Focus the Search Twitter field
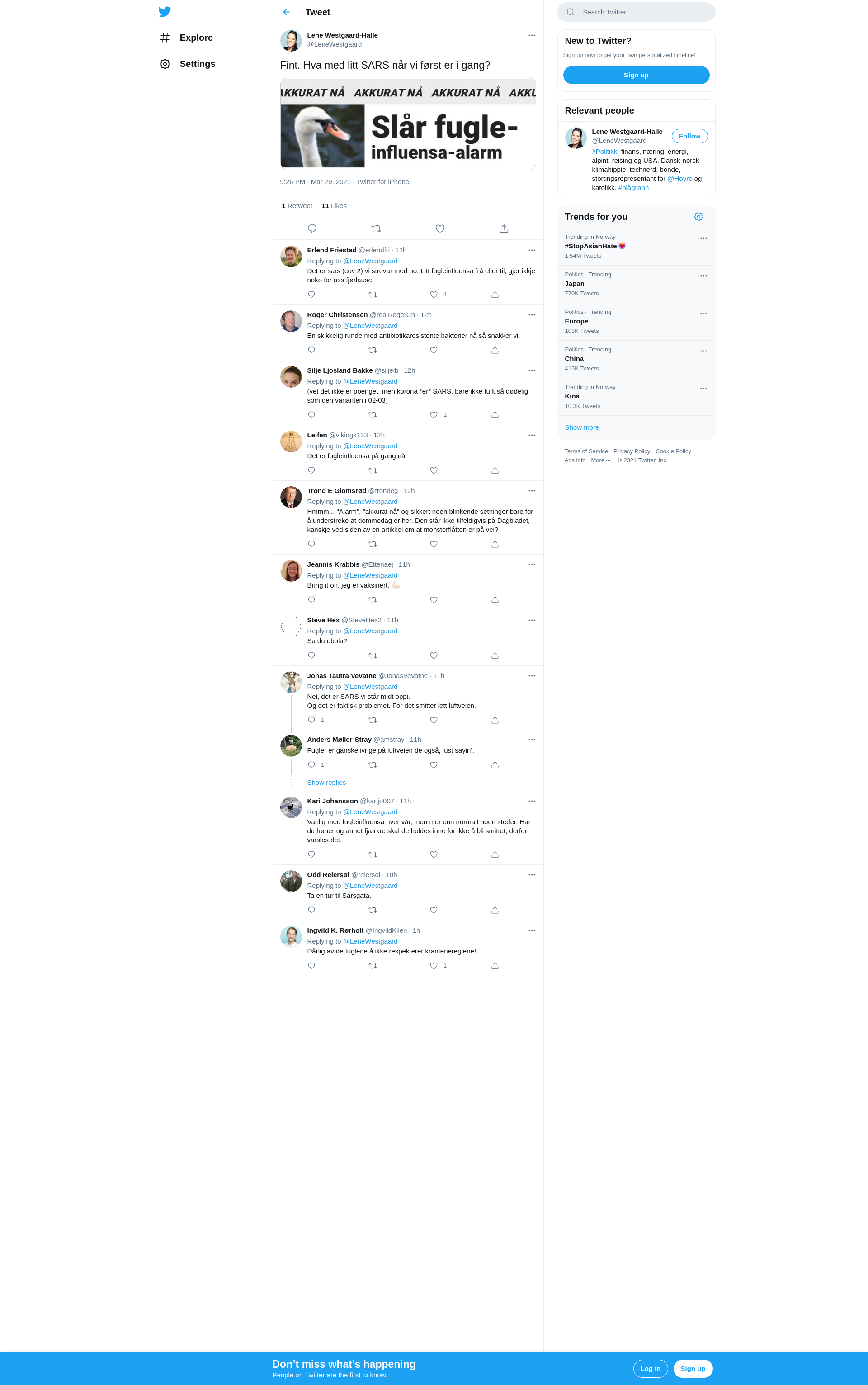868x1385 pixels. (636, 12)
